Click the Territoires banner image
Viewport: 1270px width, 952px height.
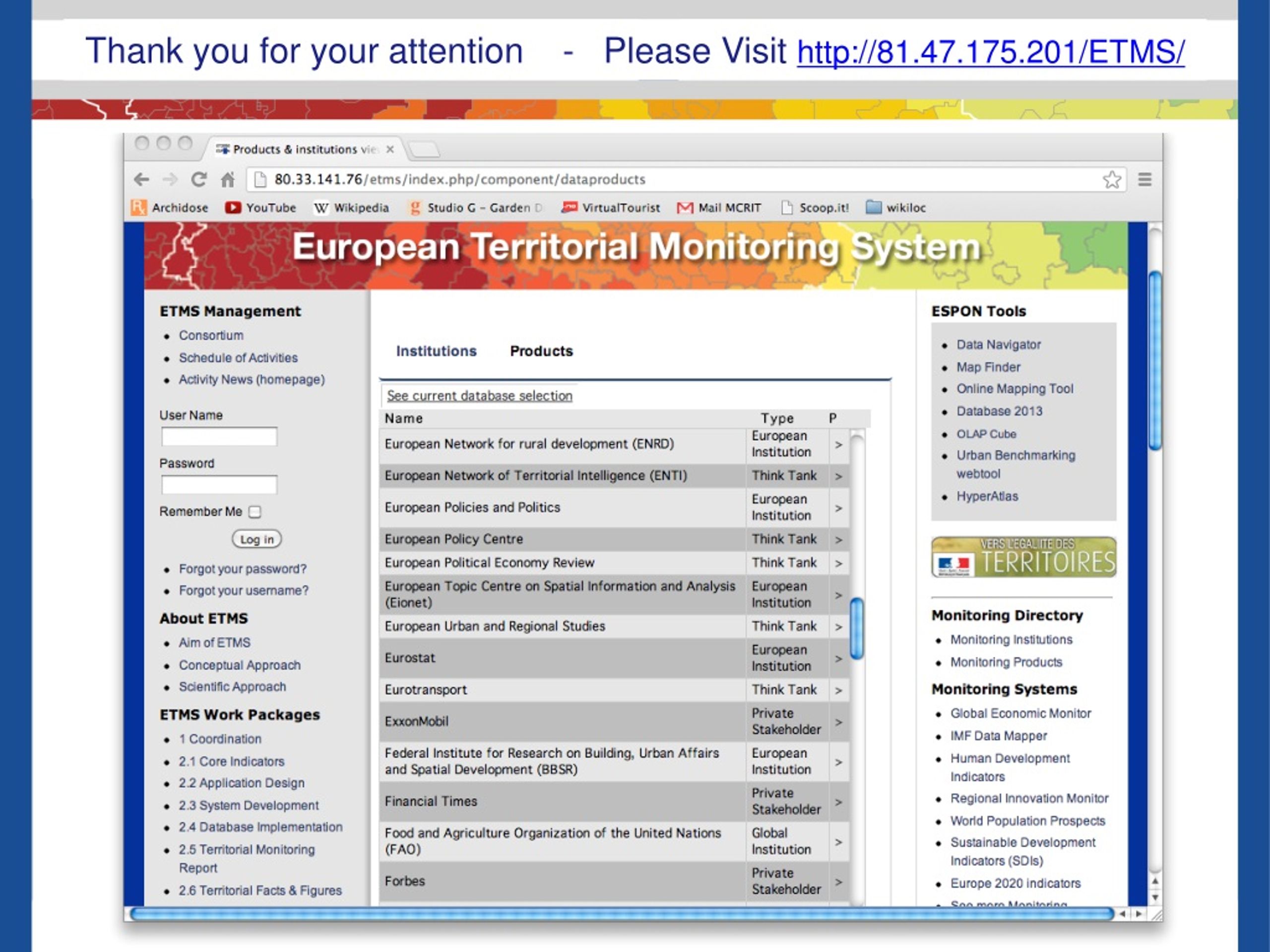[1024, 557]
